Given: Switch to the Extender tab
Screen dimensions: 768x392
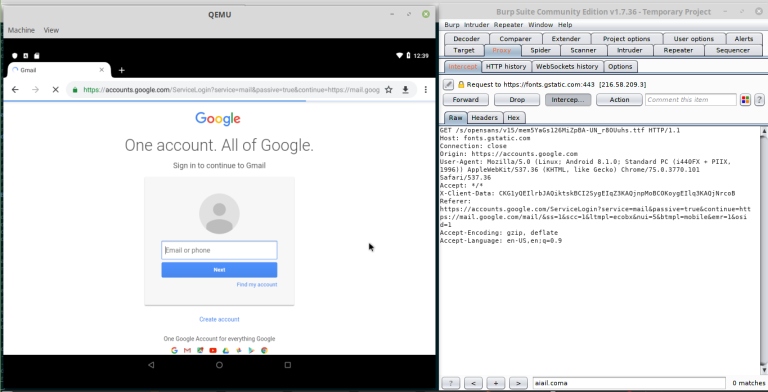Looking at the screenshot, I should click(566, 39).
